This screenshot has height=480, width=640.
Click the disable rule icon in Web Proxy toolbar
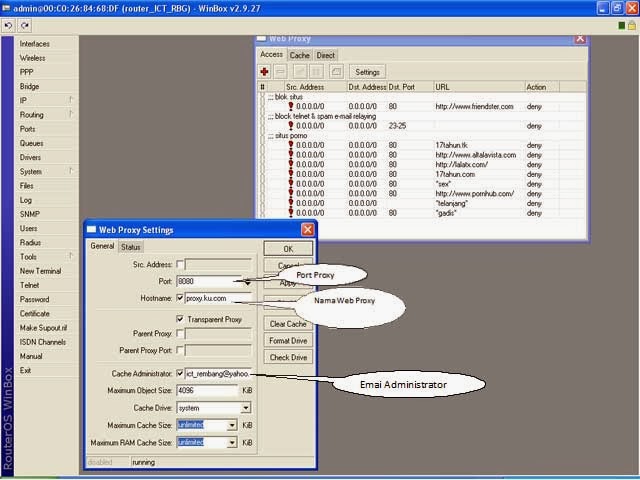pyautogui.click(x=316, y=72)
